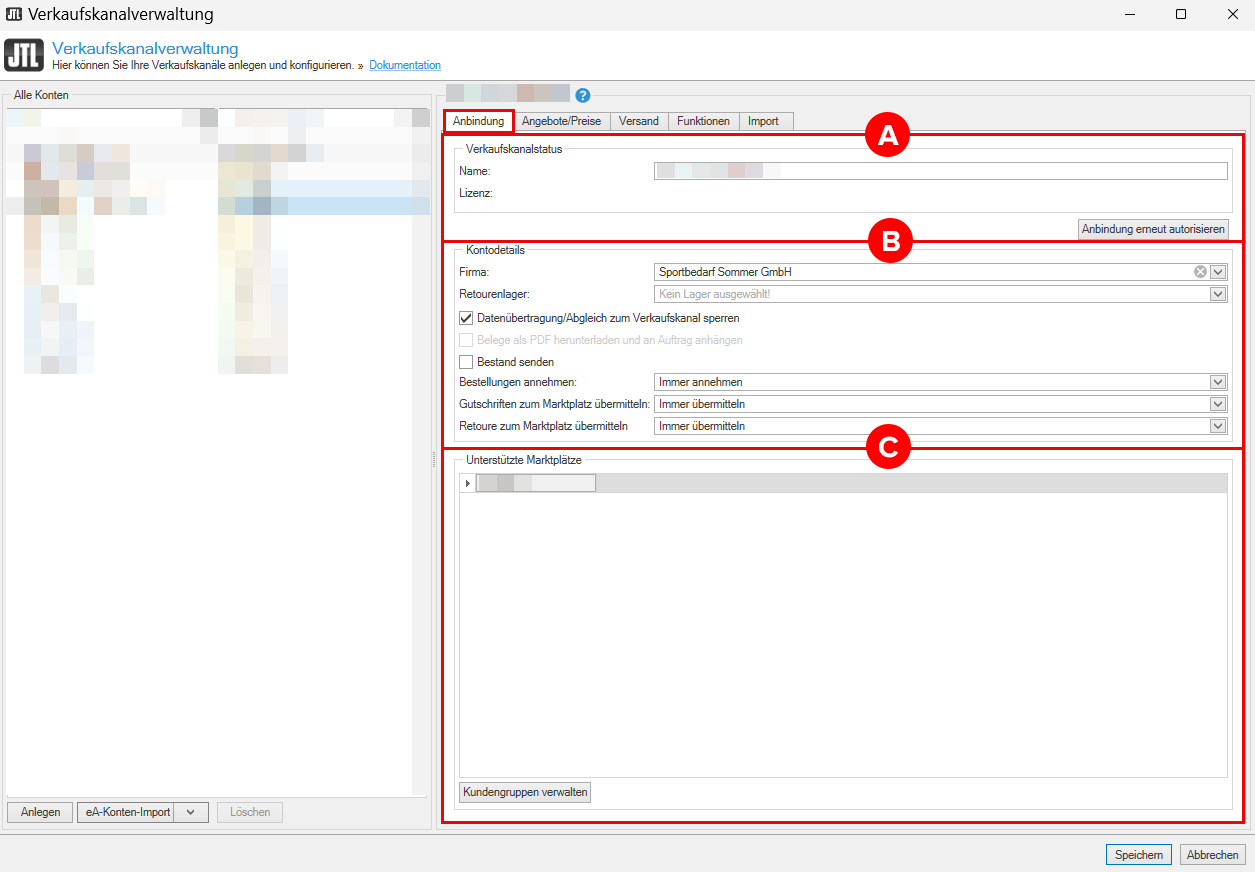Open the Firma dropdown
This screenshot has height=872, width=1255.
[1218, 271]
